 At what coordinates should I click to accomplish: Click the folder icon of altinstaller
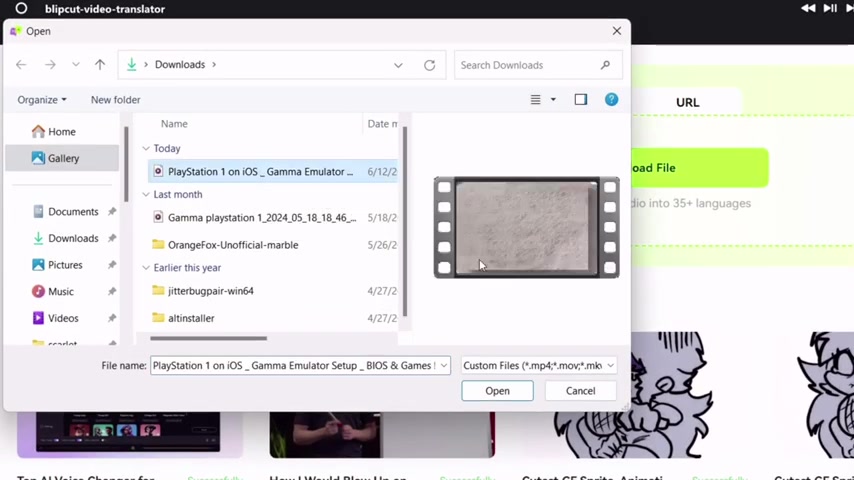158,318
